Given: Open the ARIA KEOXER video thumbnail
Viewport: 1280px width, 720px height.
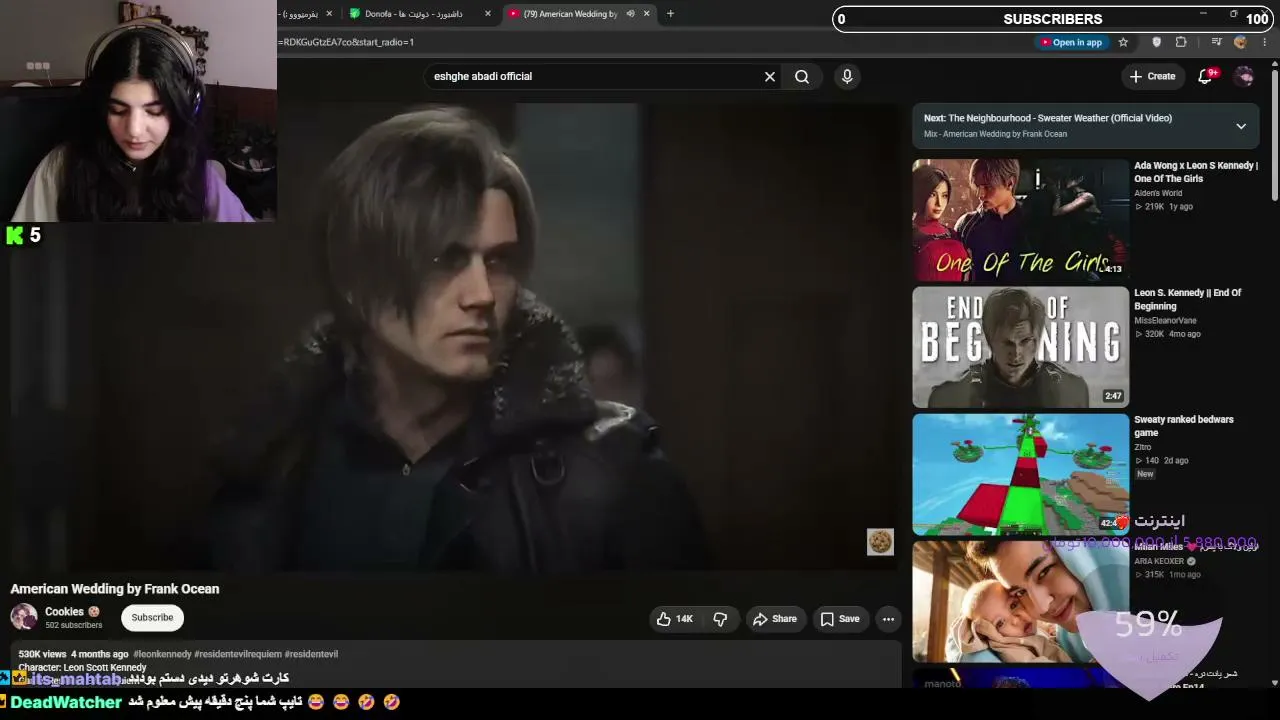Looking at the screenshot, I should pos(1020,601).
